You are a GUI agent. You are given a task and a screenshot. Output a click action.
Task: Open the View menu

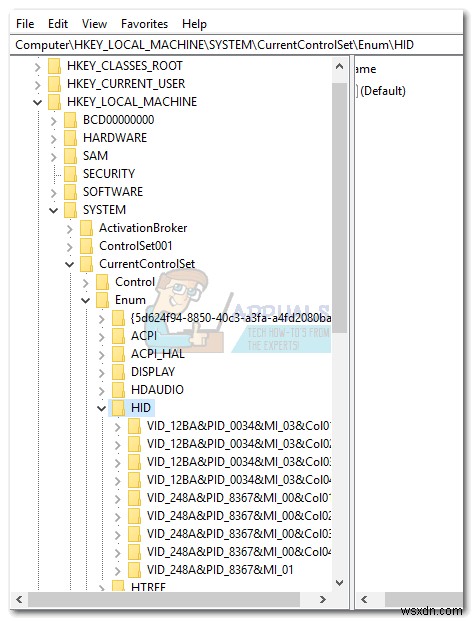click(94, 24)
